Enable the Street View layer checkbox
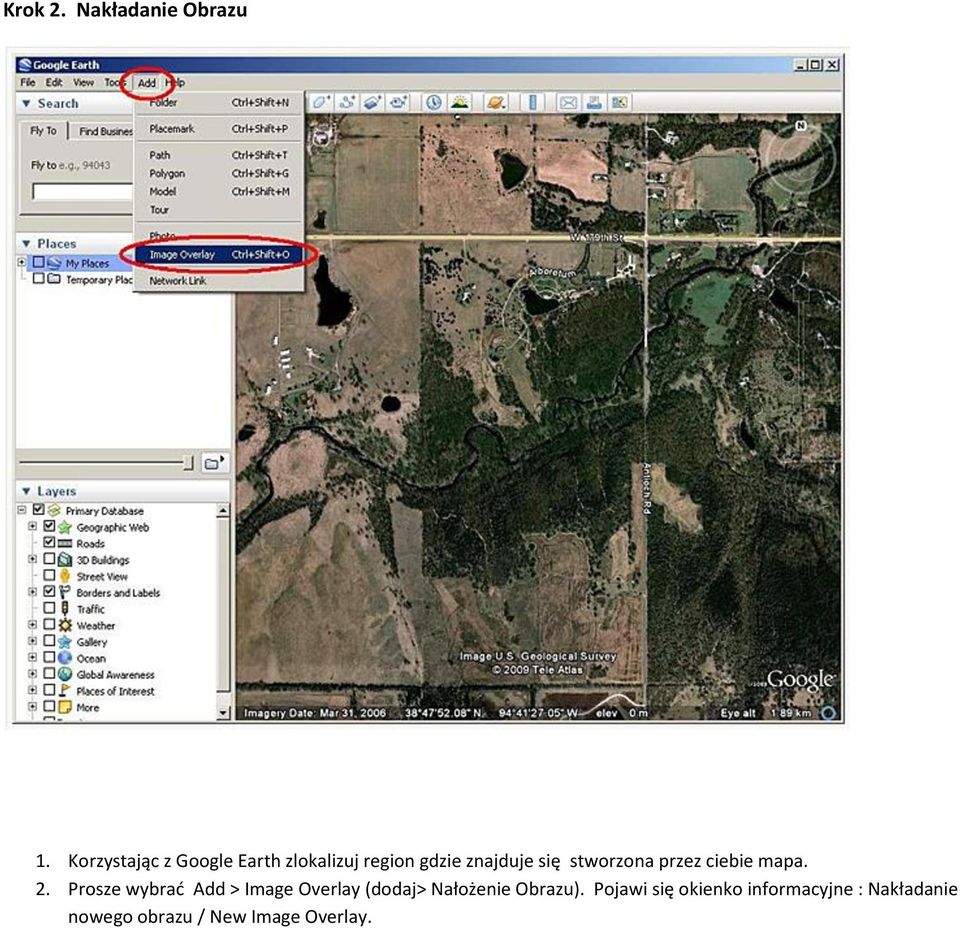This screenshot has width=960, height=928. tap(49, 575)
